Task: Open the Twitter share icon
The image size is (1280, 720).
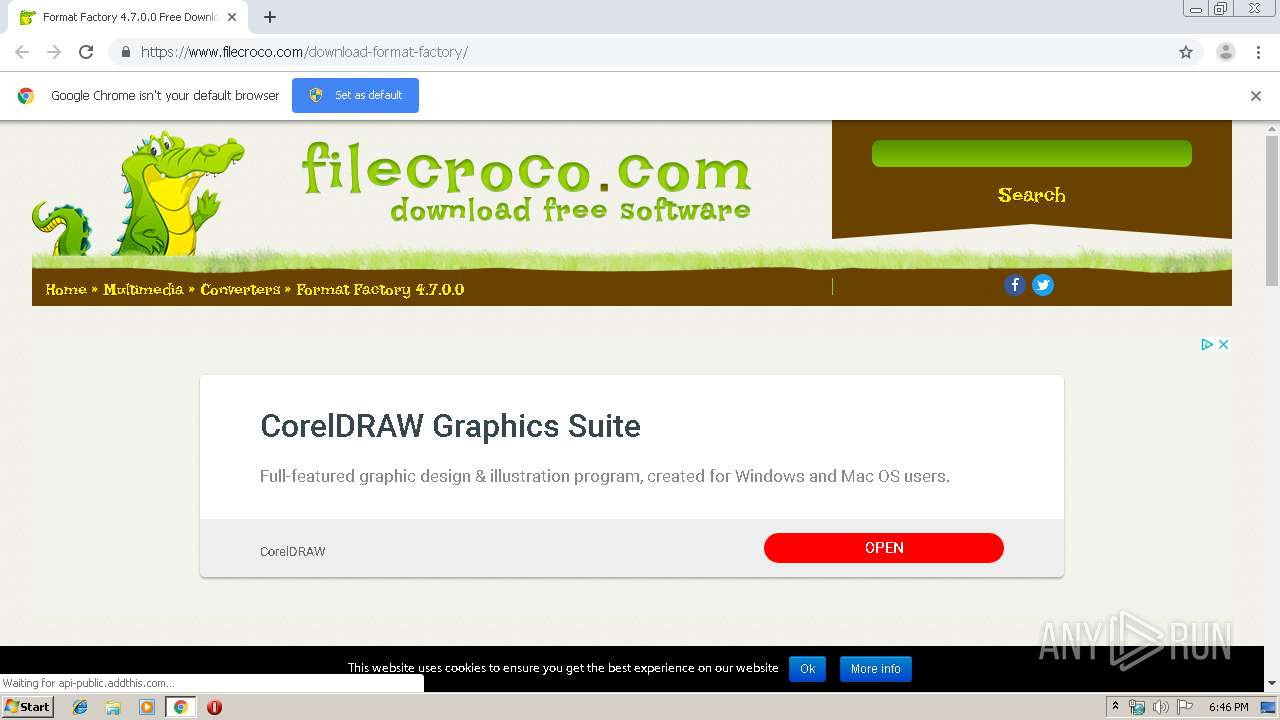Action: [1043, 285]
